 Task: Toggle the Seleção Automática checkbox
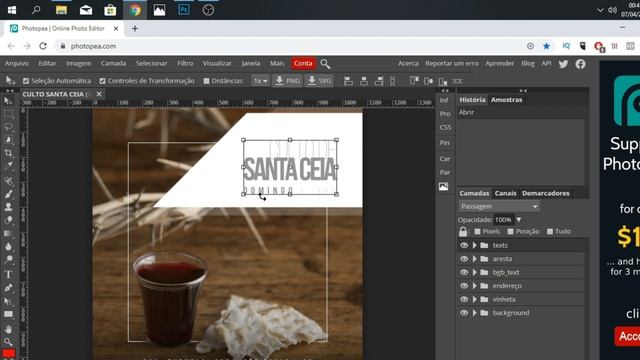[x=26, y=81]
